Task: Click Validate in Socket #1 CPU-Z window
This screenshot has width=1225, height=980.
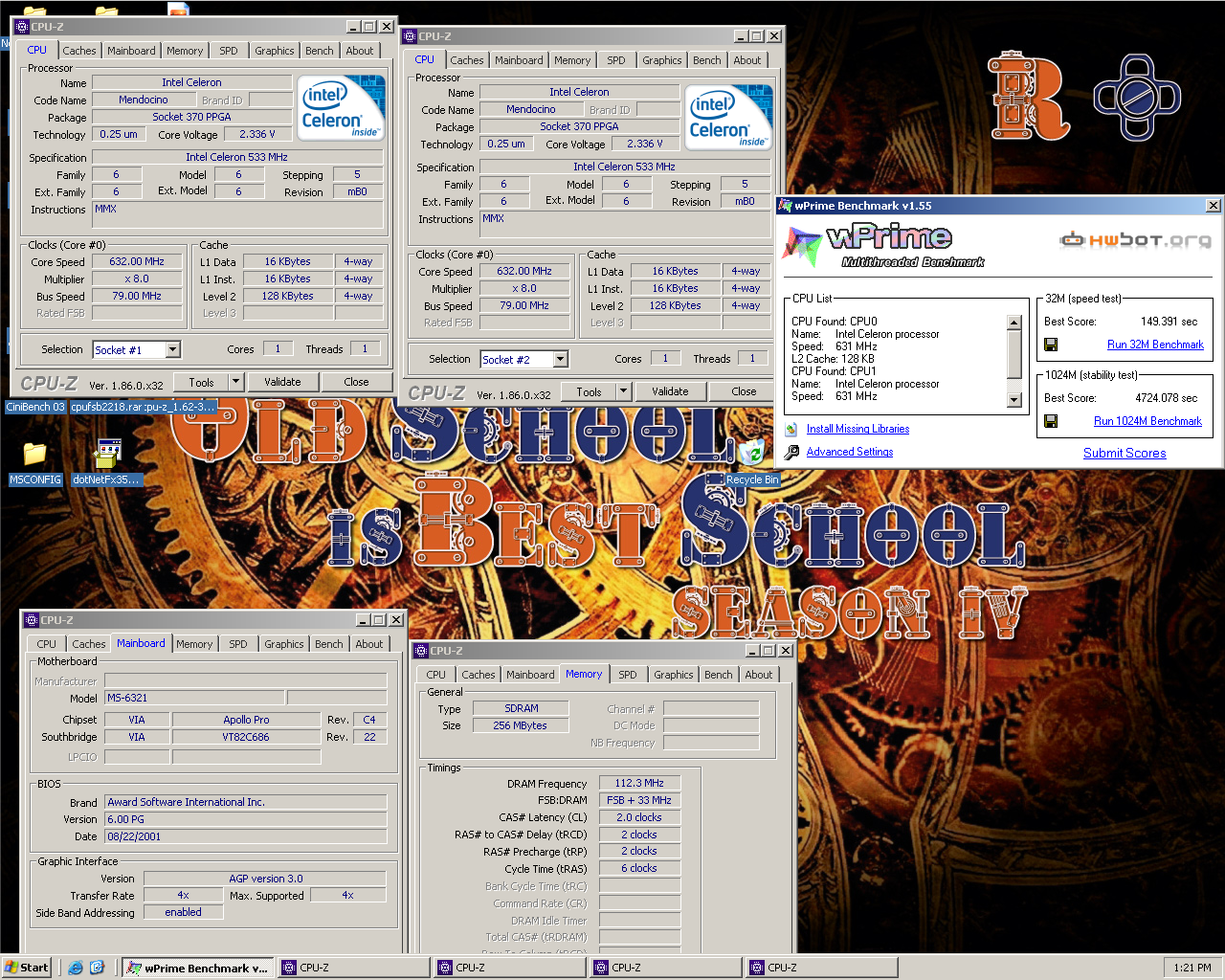Action: (282, 381)
